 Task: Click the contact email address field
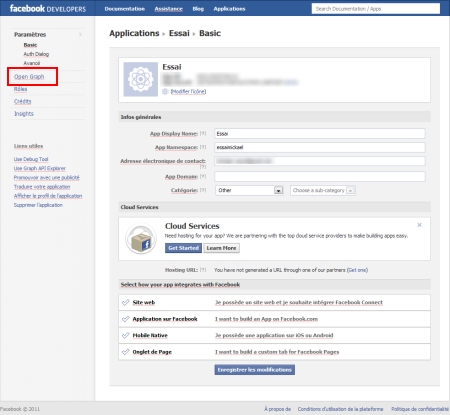click(320, 161)
